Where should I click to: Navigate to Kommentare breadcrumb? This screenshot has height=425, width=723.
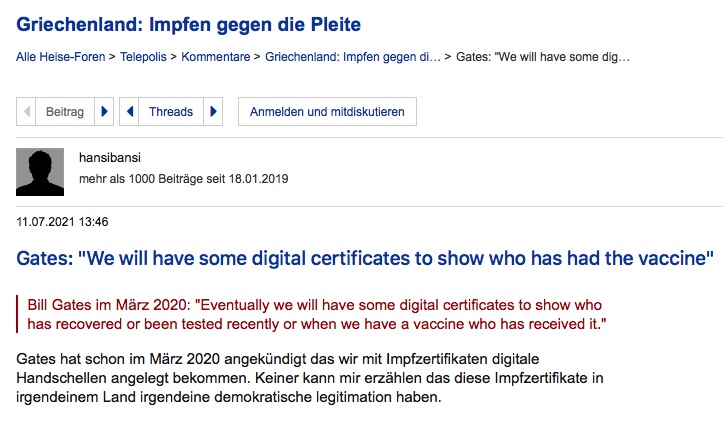(217, 57)
